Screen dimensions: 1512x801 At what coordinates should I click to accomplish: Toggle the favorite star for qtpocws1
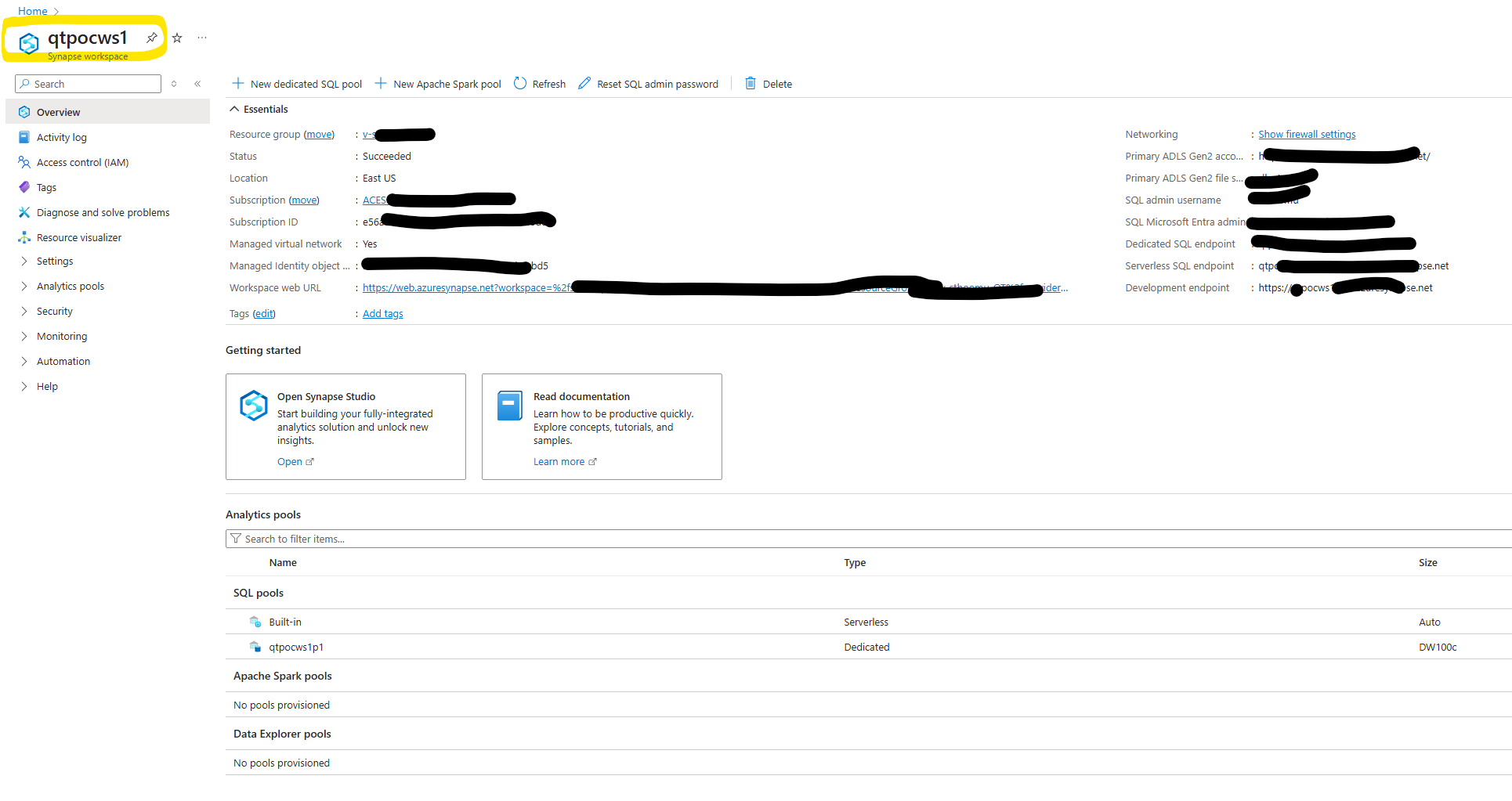click(176, 38)
